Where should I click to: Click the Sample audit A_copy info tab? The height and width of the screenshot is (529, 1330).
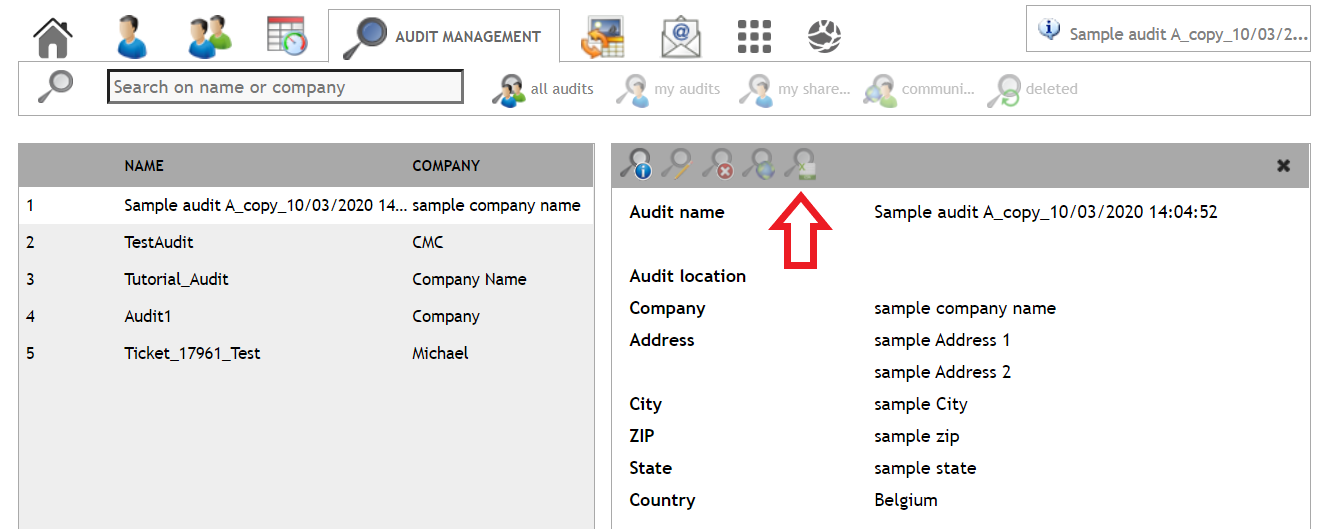click(x=1168, y=29)
